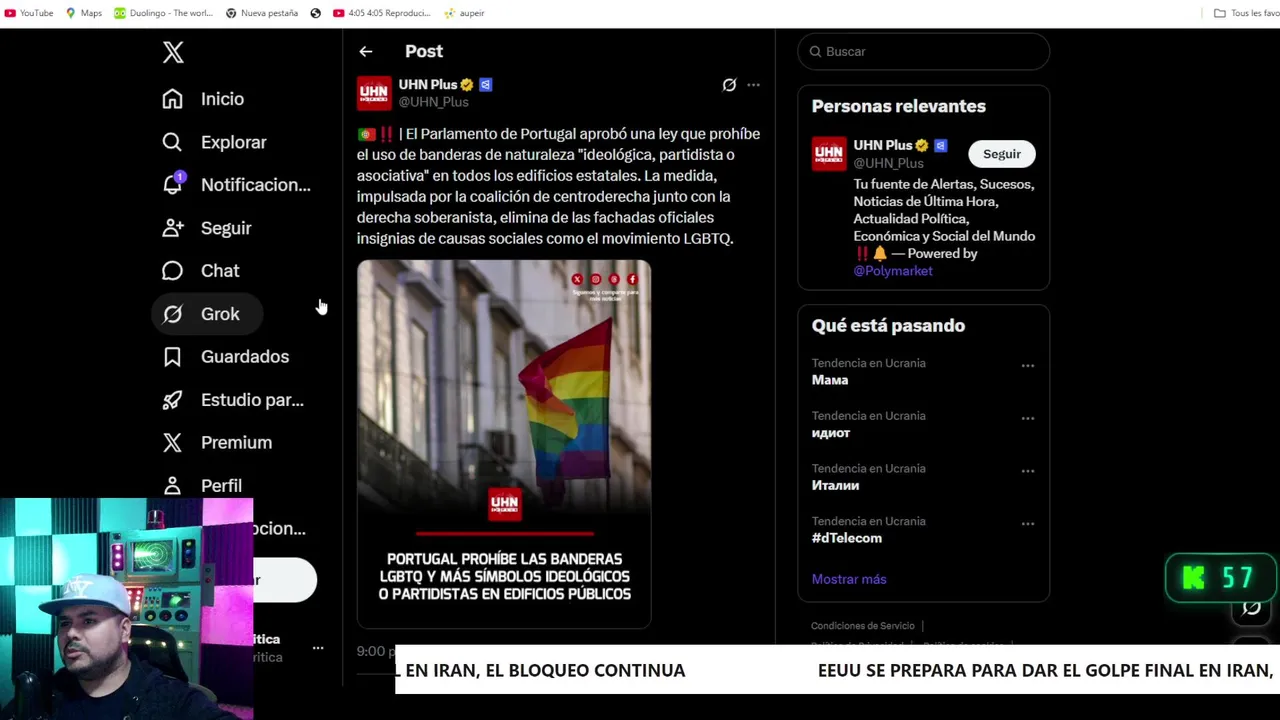Select Premium in the navigation

point(236,443)
